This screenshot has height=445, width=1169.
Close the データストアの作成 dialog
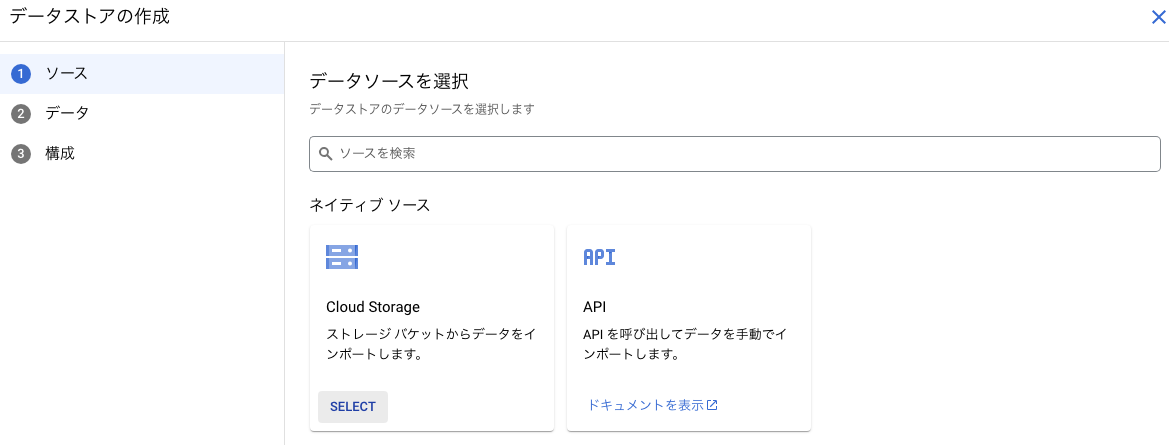point(1158,18)
